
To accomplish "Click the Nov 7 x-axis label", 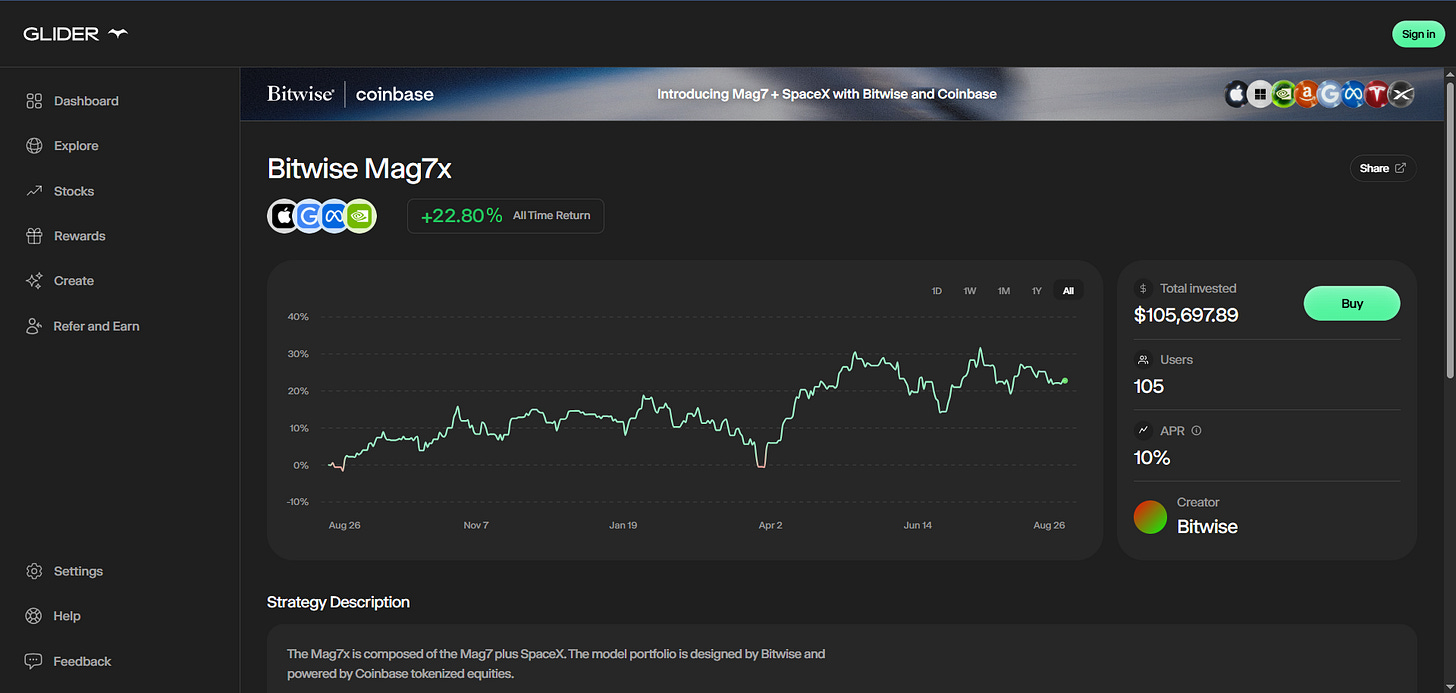I will tap(477, 525).
